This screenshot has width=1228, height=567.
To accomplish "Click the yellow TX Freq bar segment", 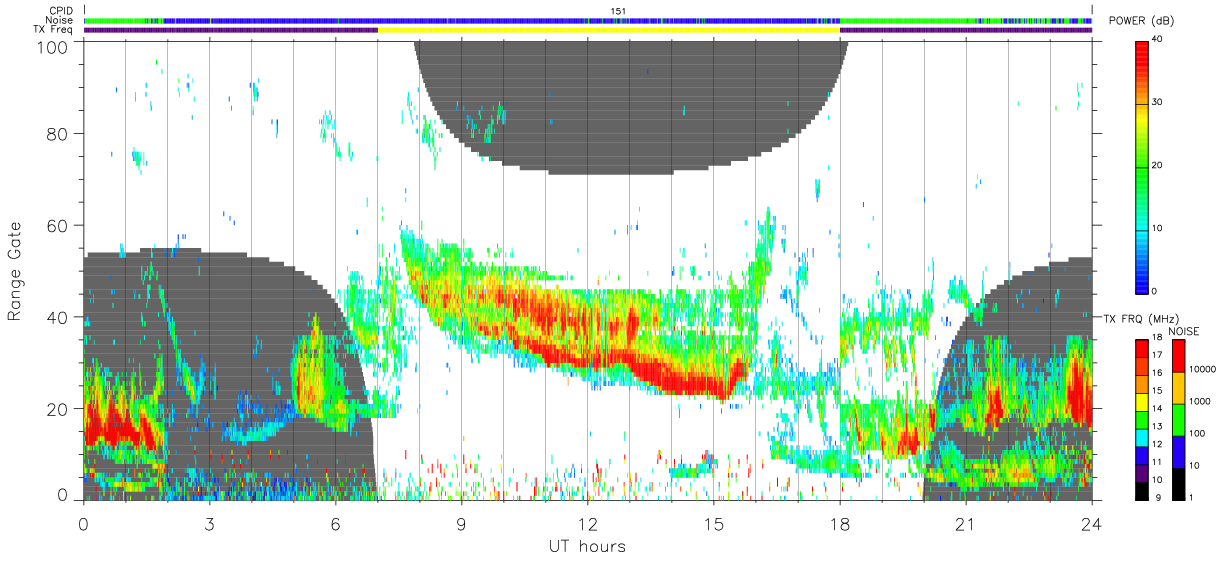I will (609, 30).
